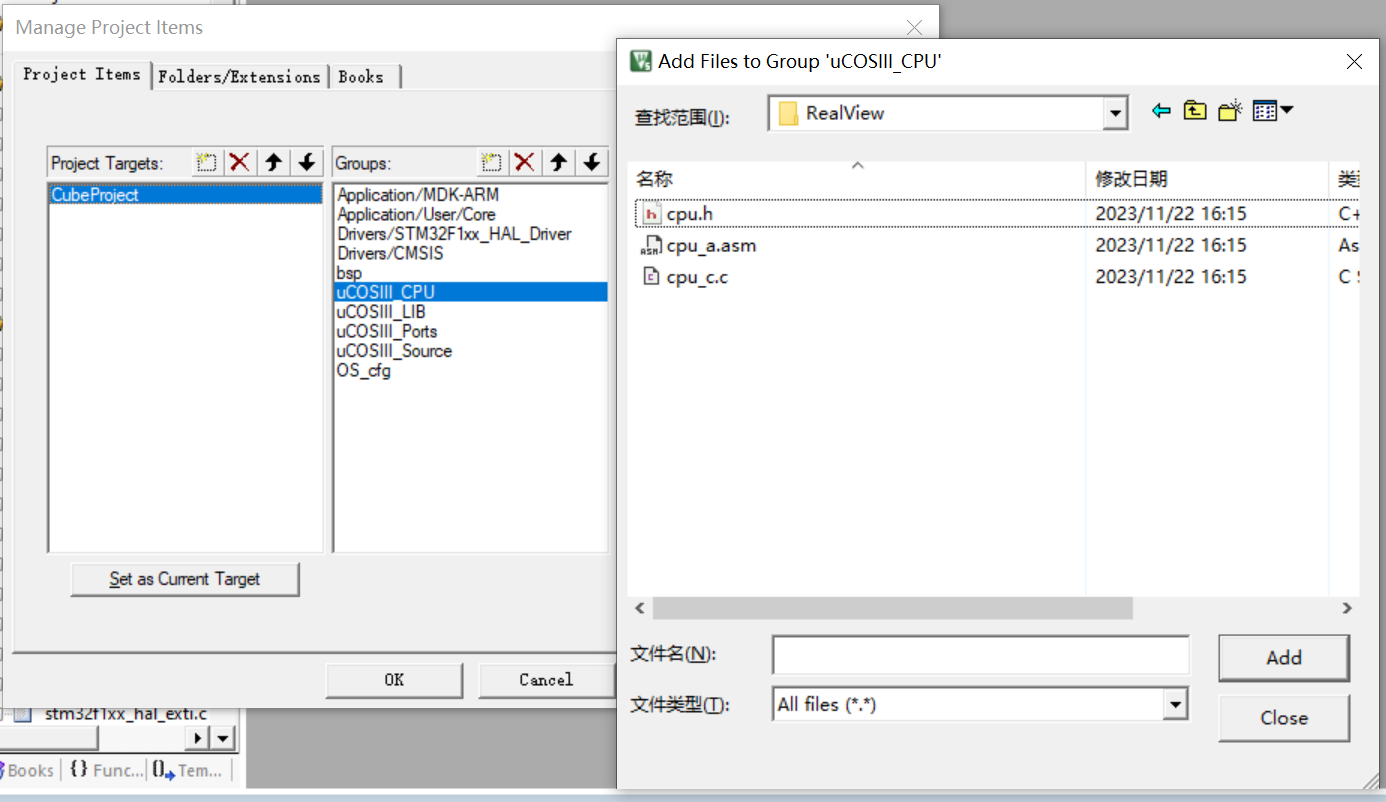Viewport: 1386px width, 802px height.
Task: Open dropdown arrow in bottom-left project pane
Action: 223,738
